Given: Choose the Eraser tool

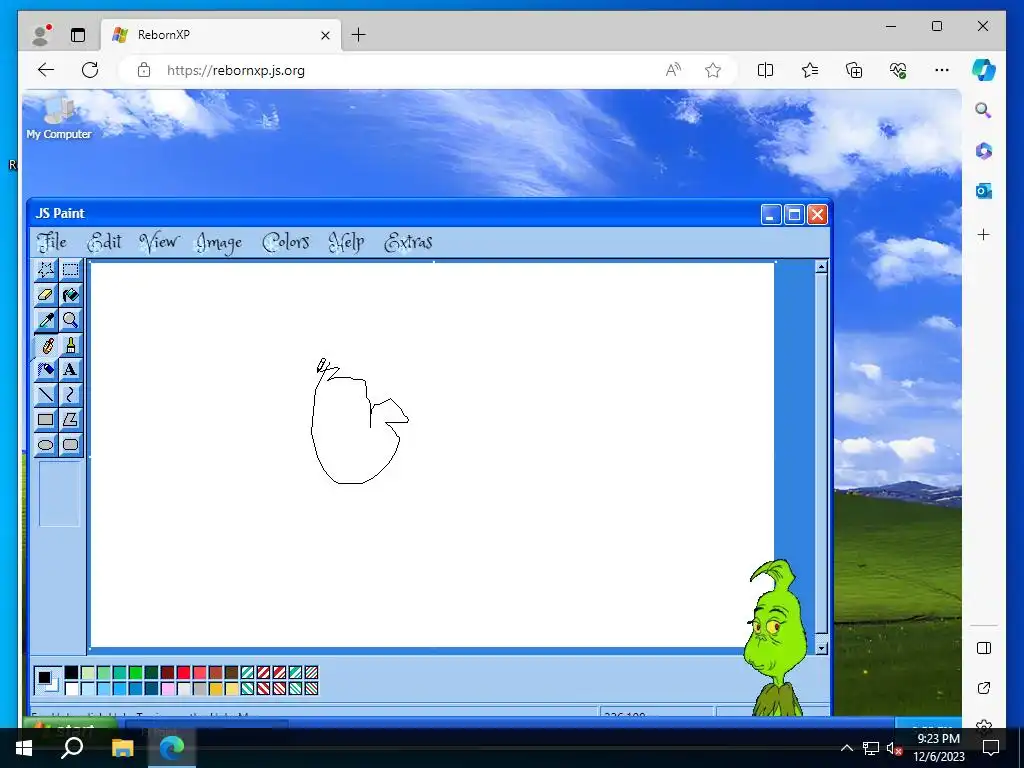Looking at the screenshot, I should pos(46,295).
